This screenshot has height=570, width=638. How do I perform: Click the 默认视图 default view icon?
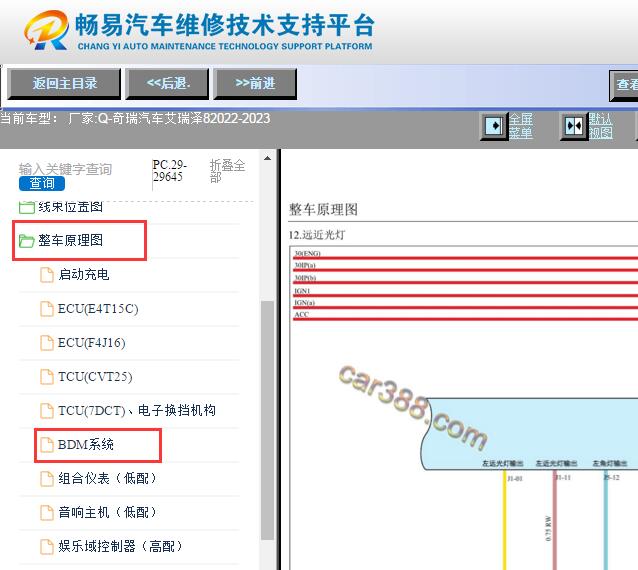(x=574, y=126)
